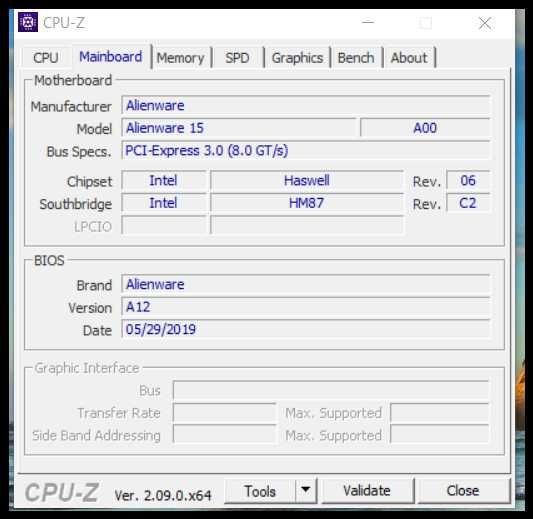Click the Validate button

(x=367, y=490)
